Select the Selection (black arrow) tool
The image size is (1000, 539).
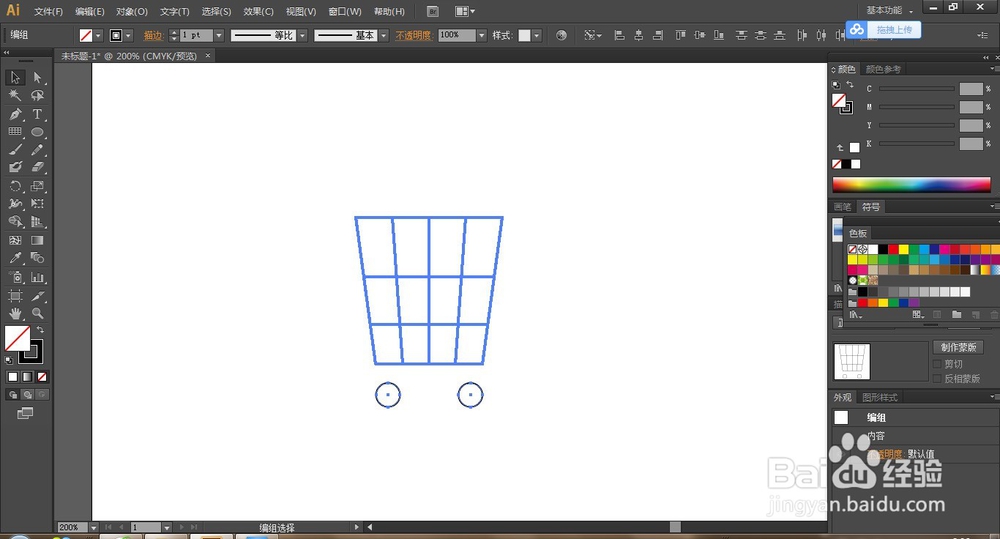(15, 78)
